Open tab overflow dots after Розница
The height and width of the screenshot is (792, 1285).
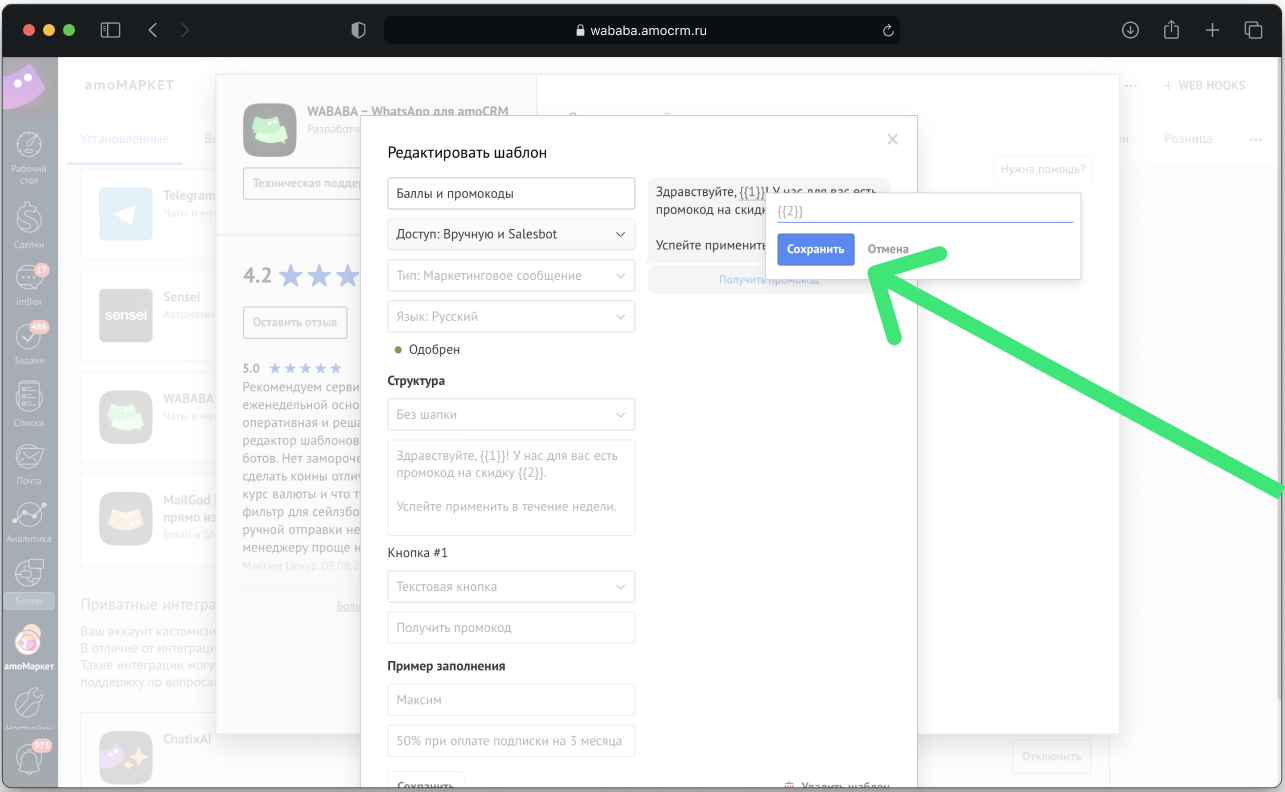pyautogui.click(x=1255, y=139)
